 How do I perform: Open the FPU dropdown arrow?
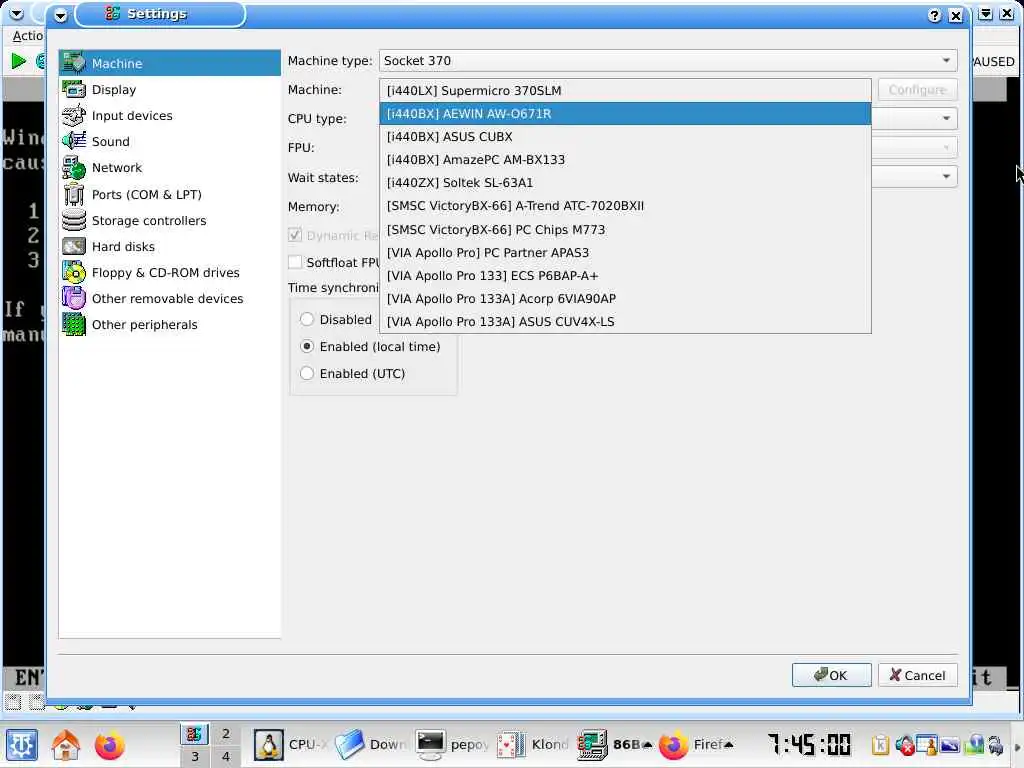(x=946, y=148)
